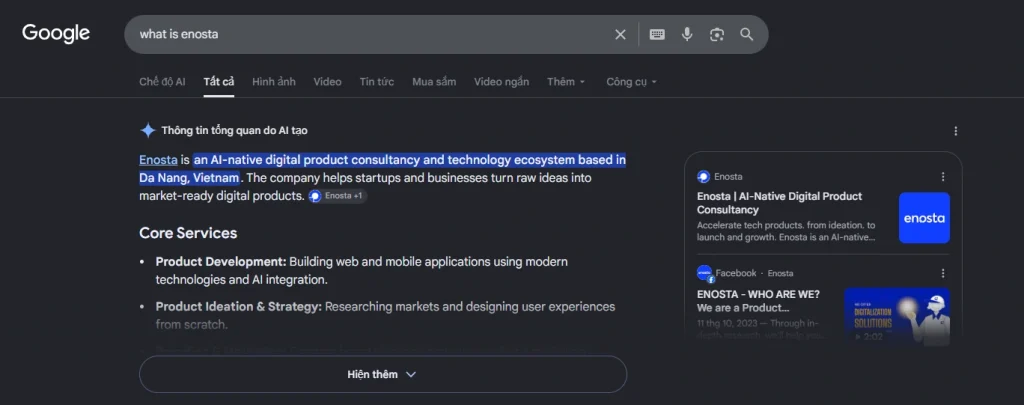The image size is (1024, 405).
Task: Click the 'Product Development:' bullet text
Action: (x=221, y=262)
